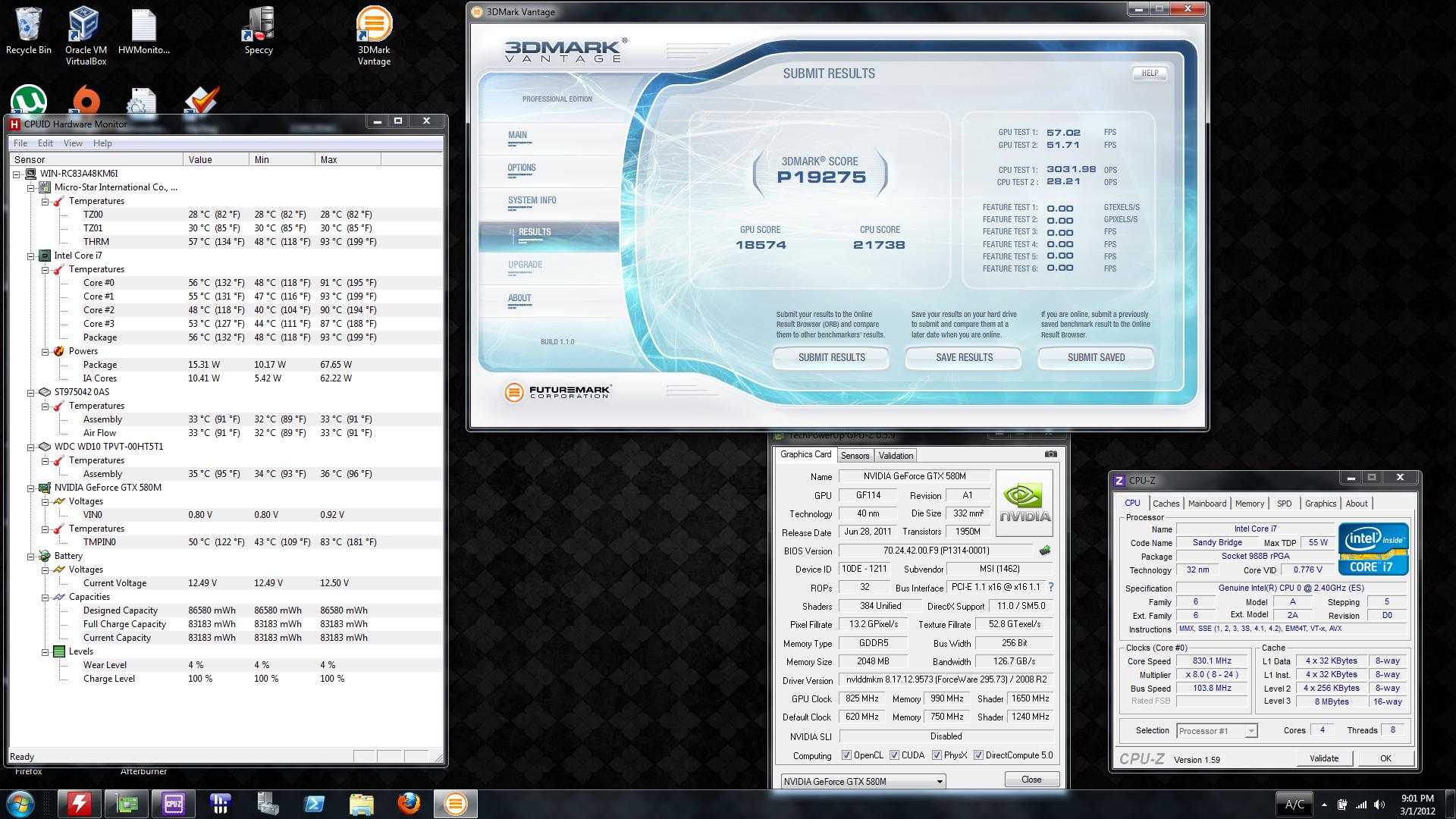Click the volume speaker tray icon
The height and width of the screenshot is (819, 1456).
tap(1379, 805)
